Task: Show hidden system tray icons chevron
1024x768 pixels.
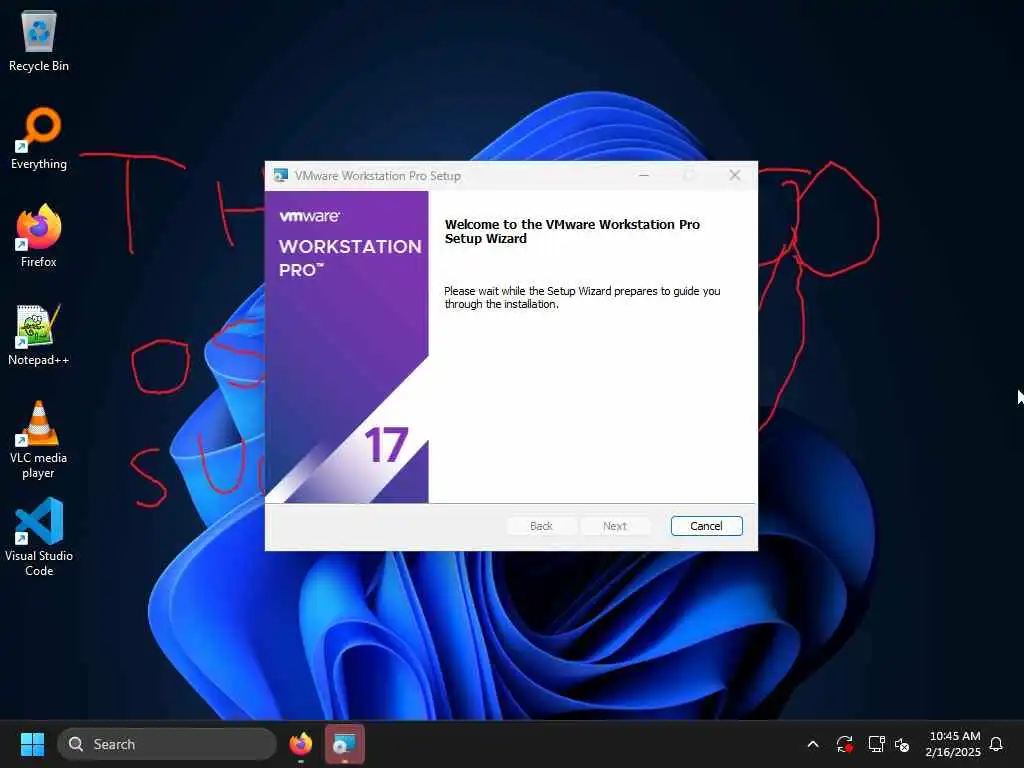Action: point(813,744)
